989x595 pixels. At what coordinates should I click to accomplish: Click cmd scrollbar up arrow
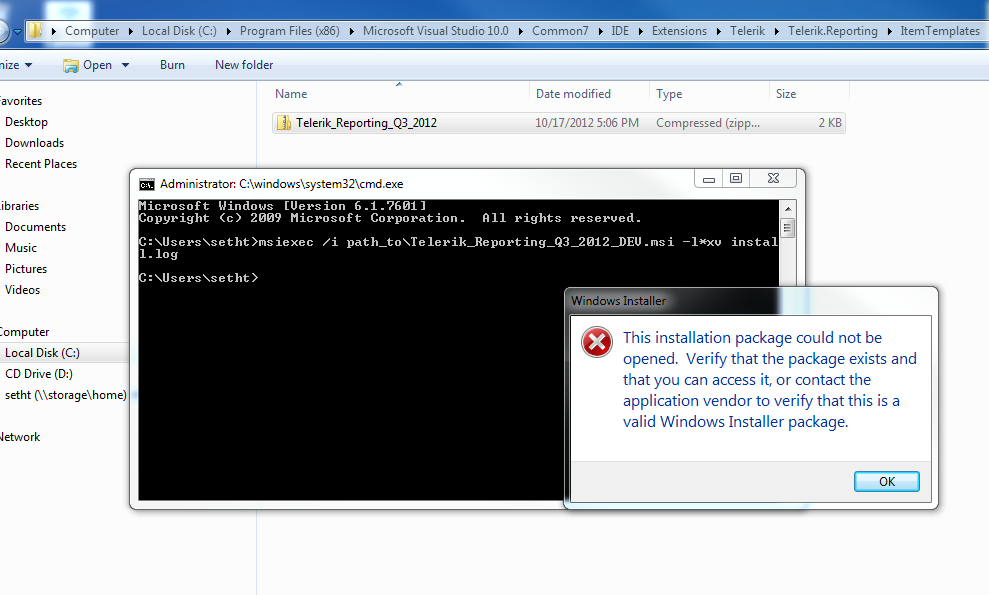pyautogui.click(x=787, y=209)
